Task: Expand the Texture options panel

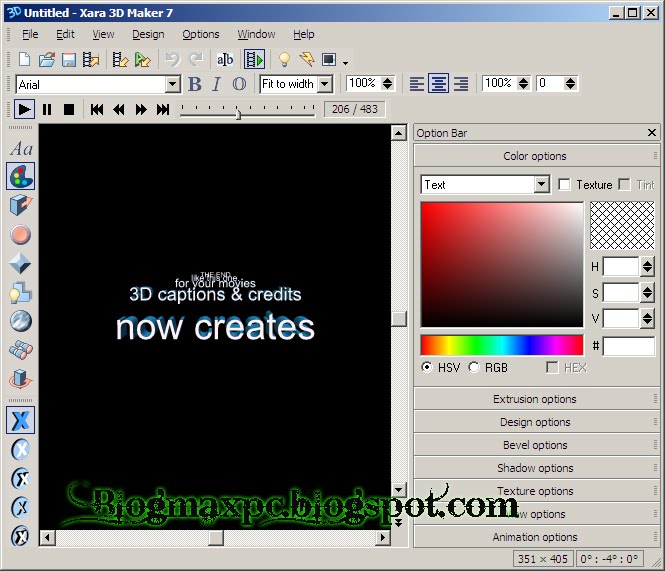Action: click(536, 491)
